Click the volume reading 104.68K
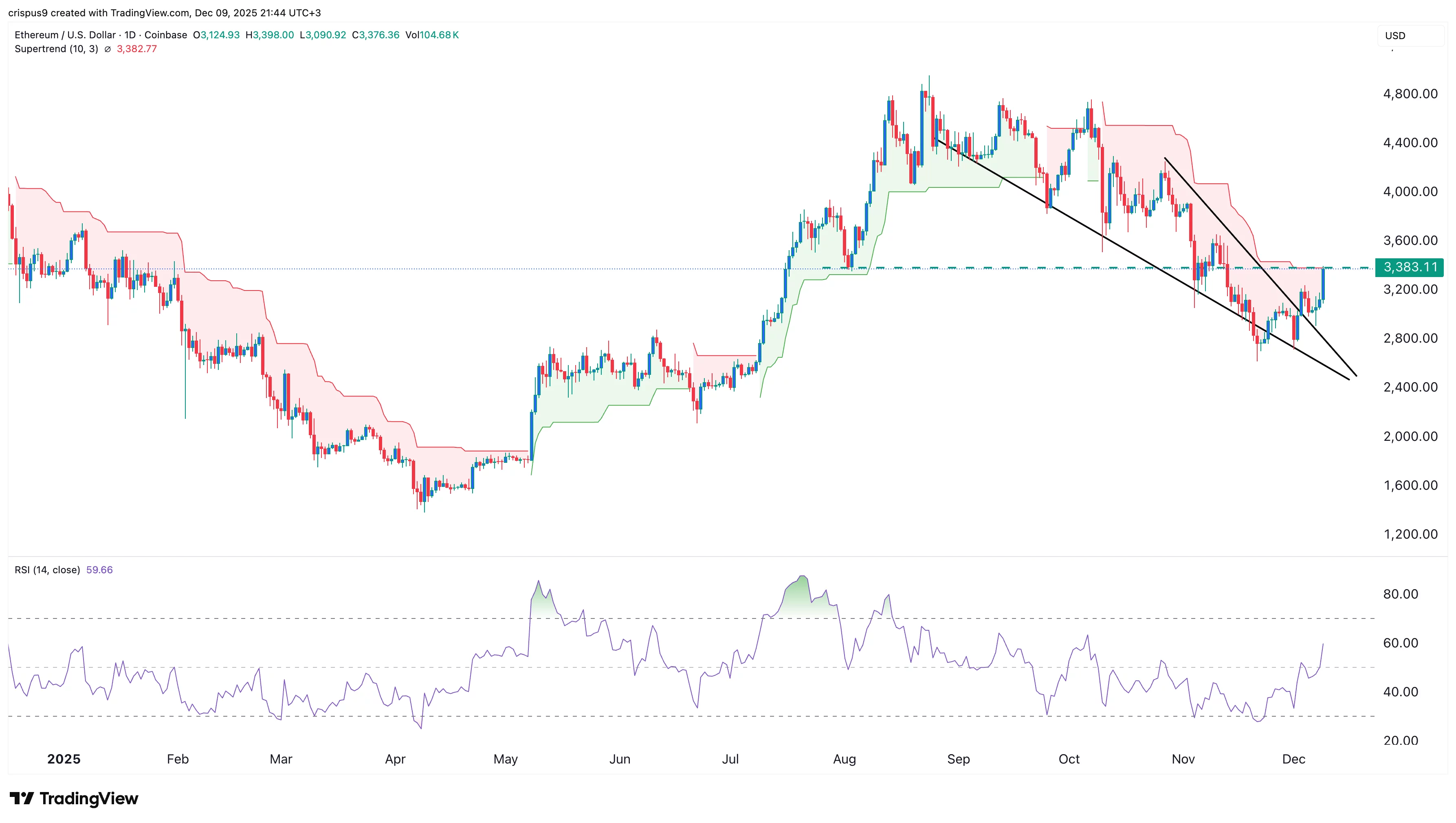The height and width of the screenshot is (823, 1456). (440, 35)
